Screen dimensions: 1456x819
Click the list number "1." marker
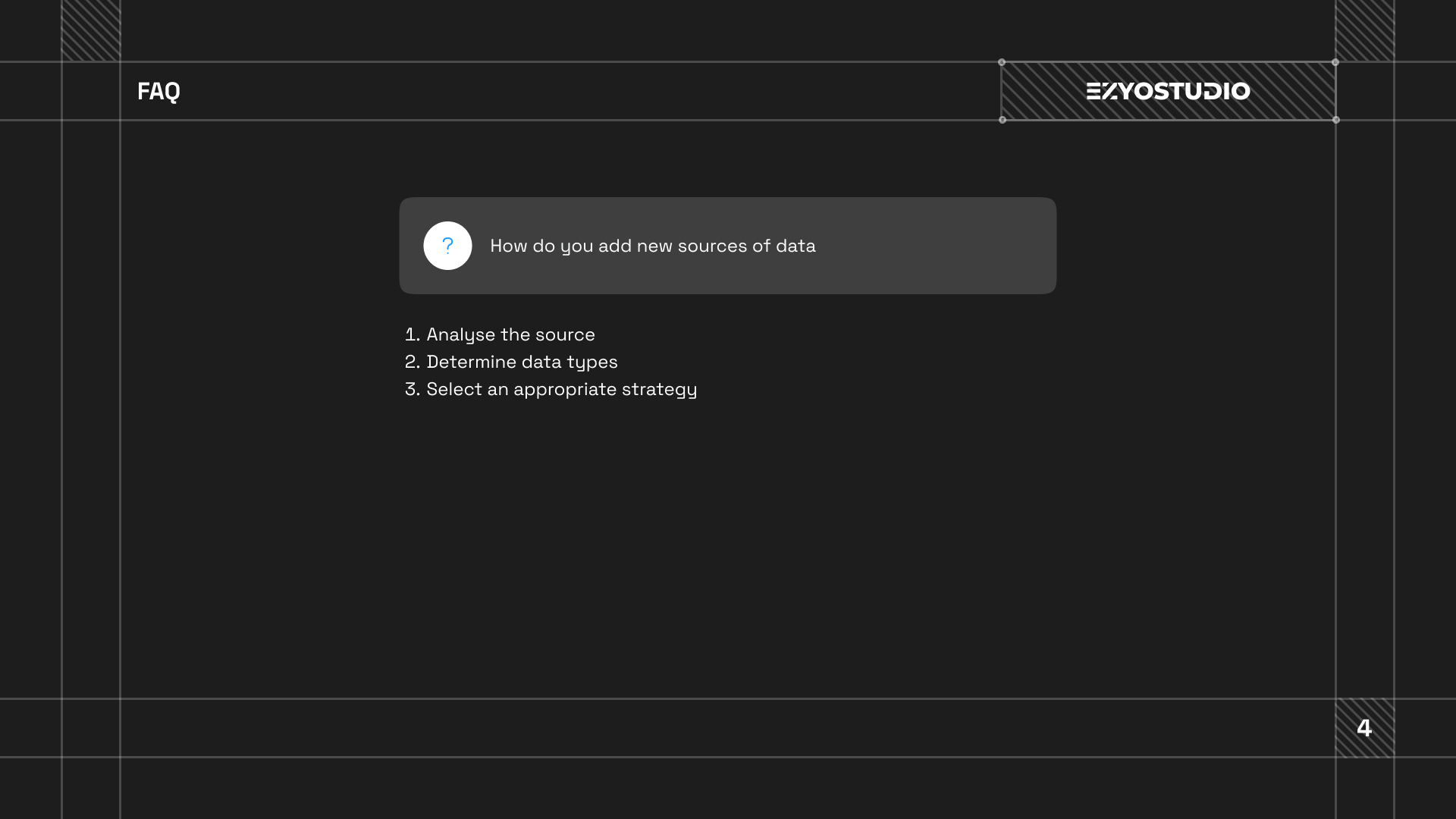[412, 334]
